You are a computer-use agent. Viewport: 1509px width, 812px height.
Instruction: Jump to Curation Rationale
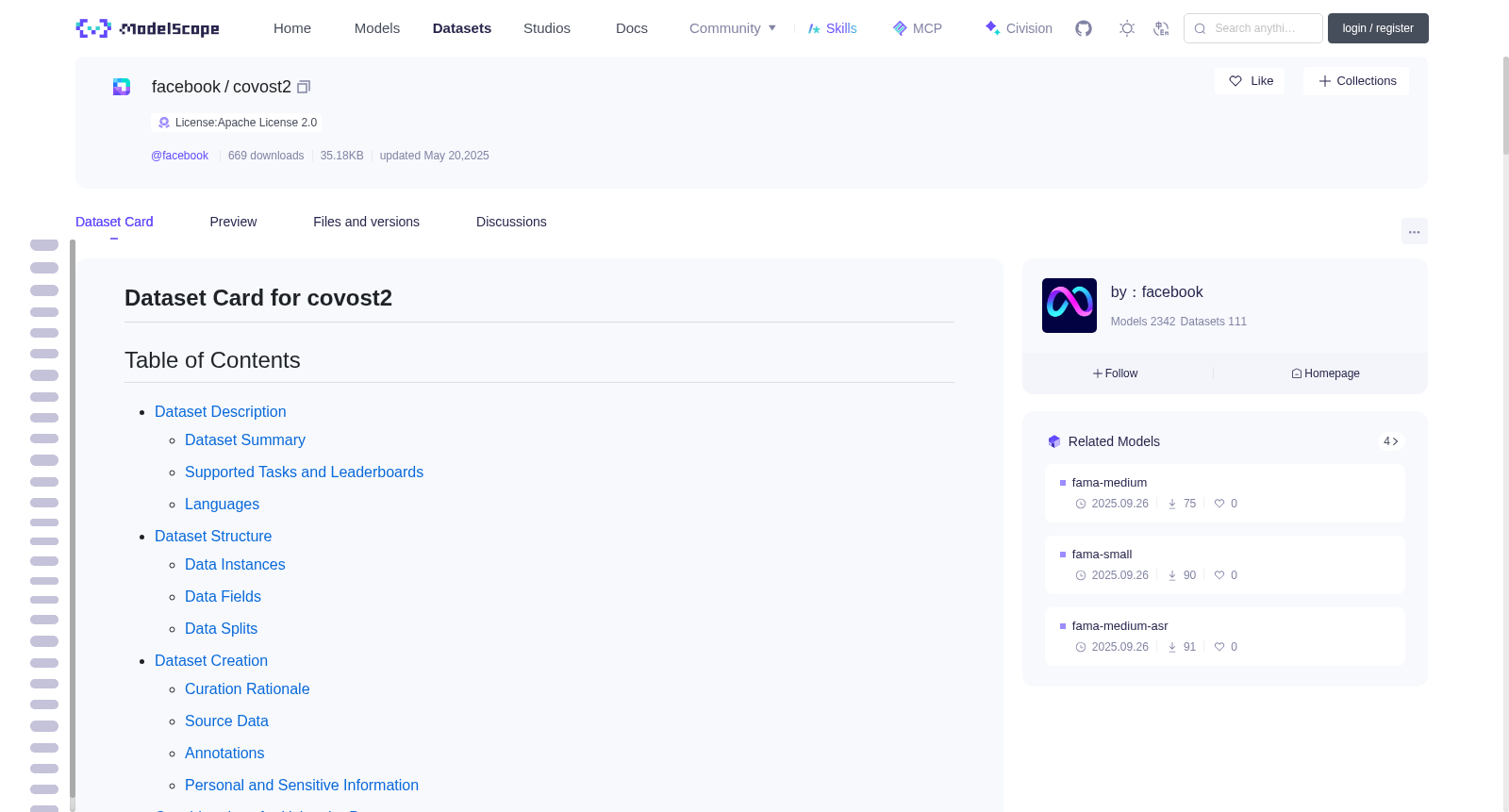pyautogui.click(x=247, y=689)
